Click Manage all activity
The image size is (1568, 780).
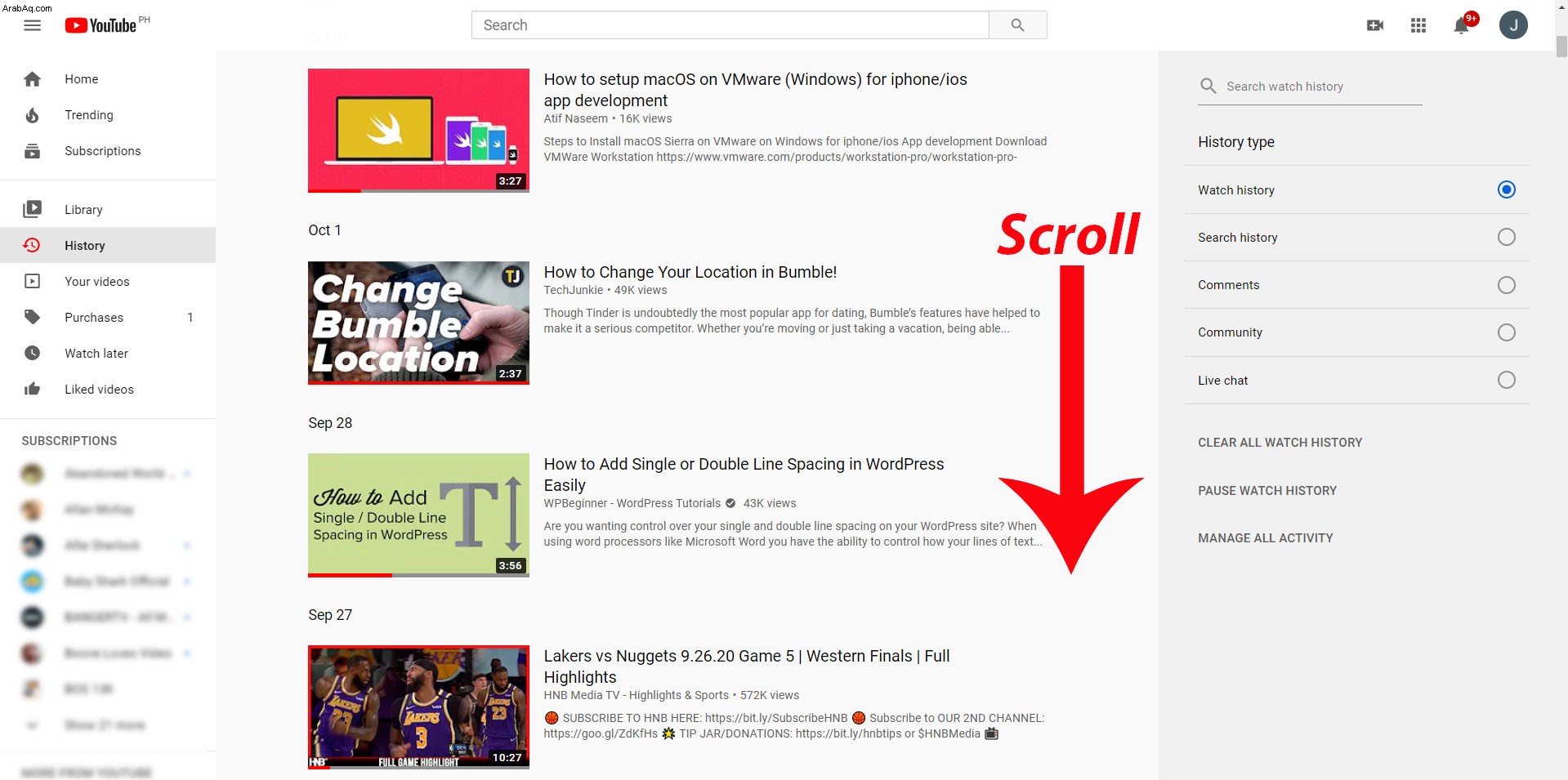coord(1265,538)
